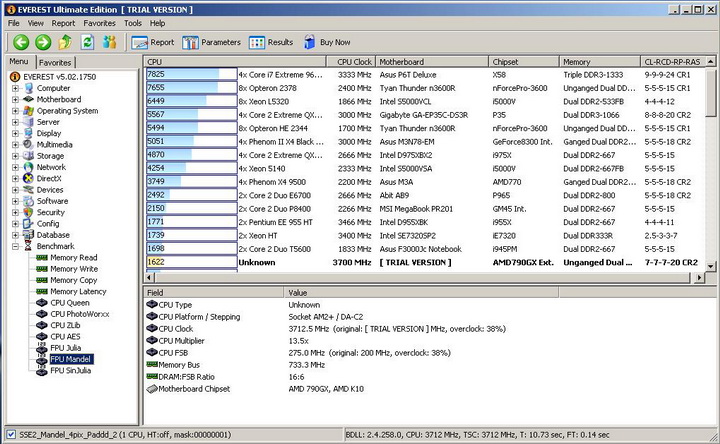This screenshot has width=720, height=444.
Task: Click the green Forward arrow toolbar icon
Action: point(43,42)
